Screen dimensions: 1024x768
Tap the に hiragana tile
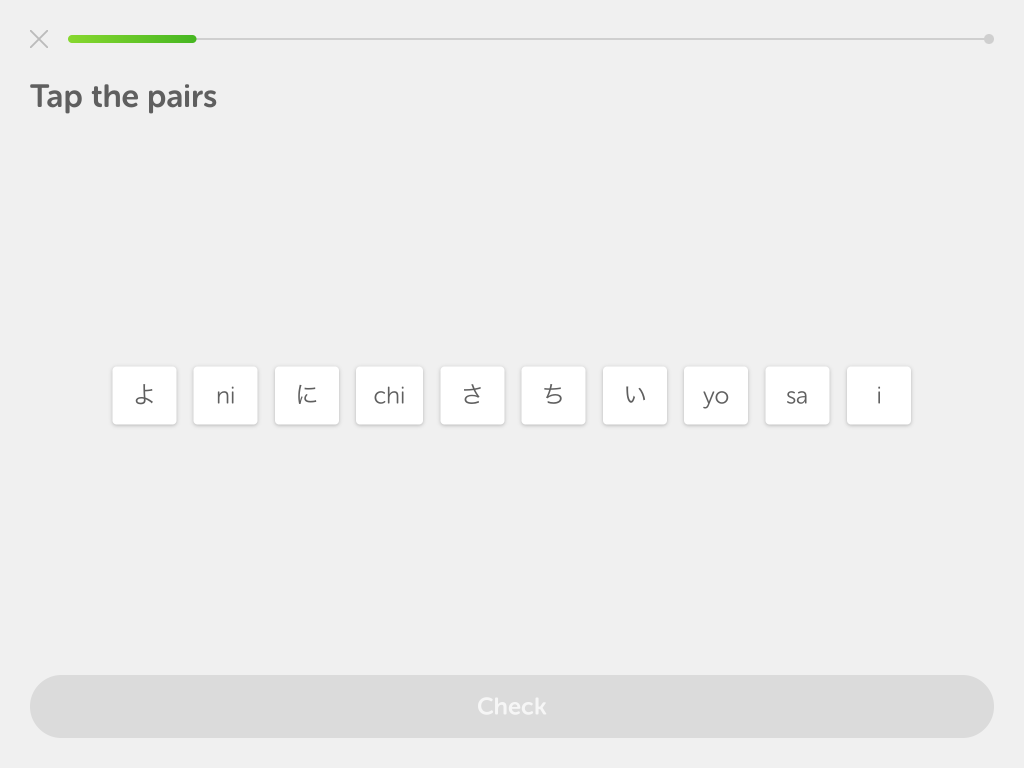307,395
